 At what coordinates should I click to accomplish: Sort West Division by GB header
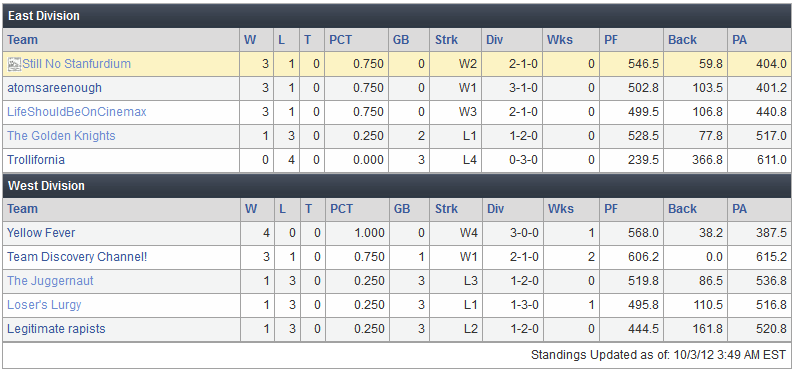[401, 209]
